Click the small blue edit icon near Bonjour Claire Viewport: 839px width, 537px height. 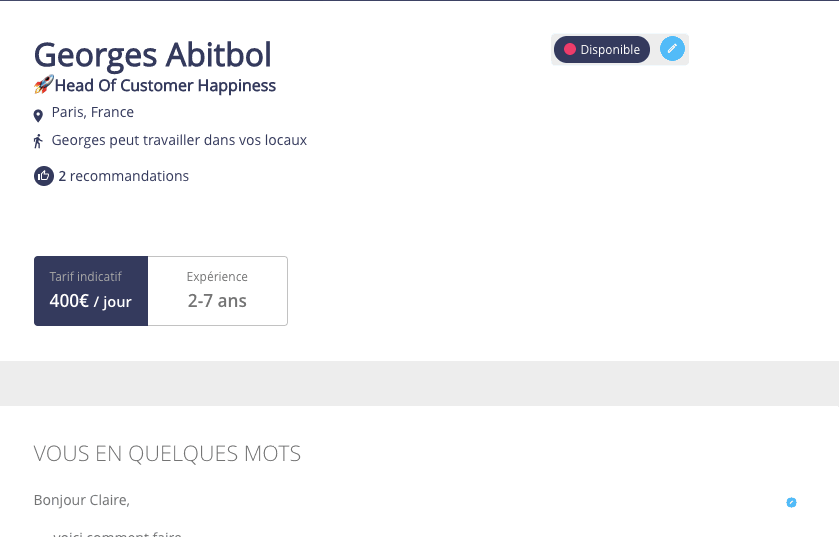pyautogui.click(x=791, y=502)
